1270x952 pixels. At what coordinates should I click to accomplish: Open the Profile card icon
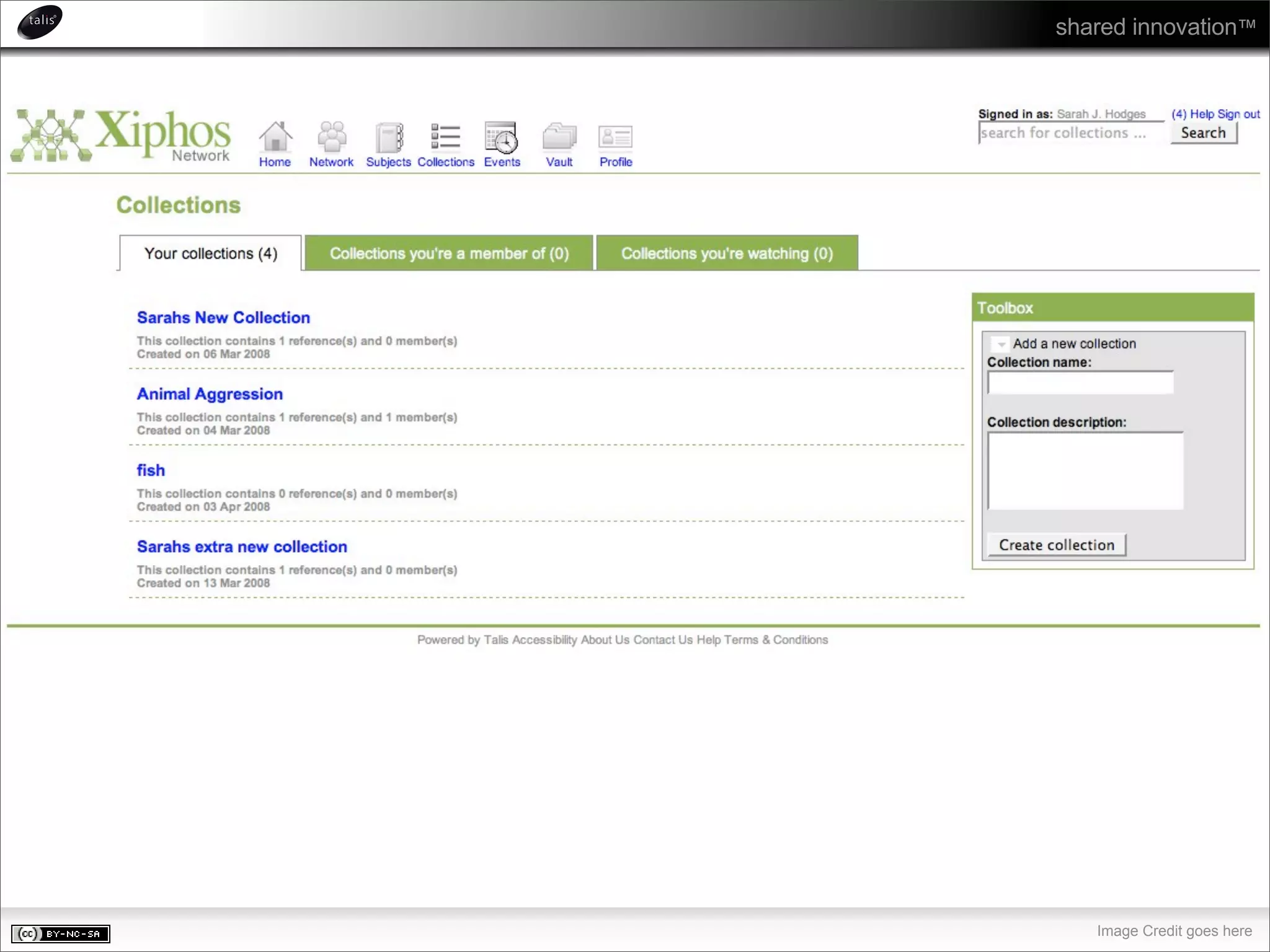click(x=615, y=137)
